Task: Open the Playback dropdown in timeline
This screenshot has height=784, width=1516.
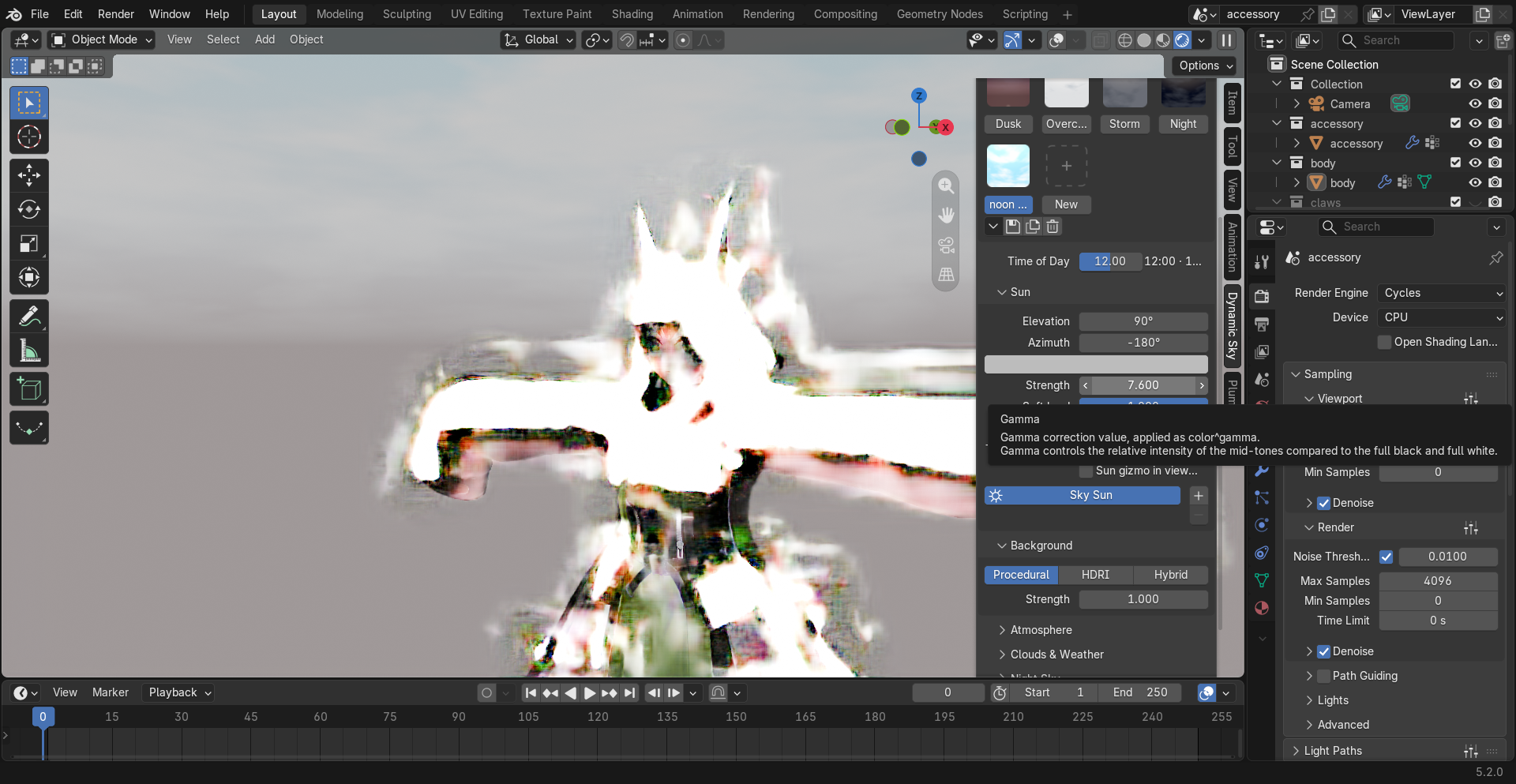Action: tap(180, 692)
